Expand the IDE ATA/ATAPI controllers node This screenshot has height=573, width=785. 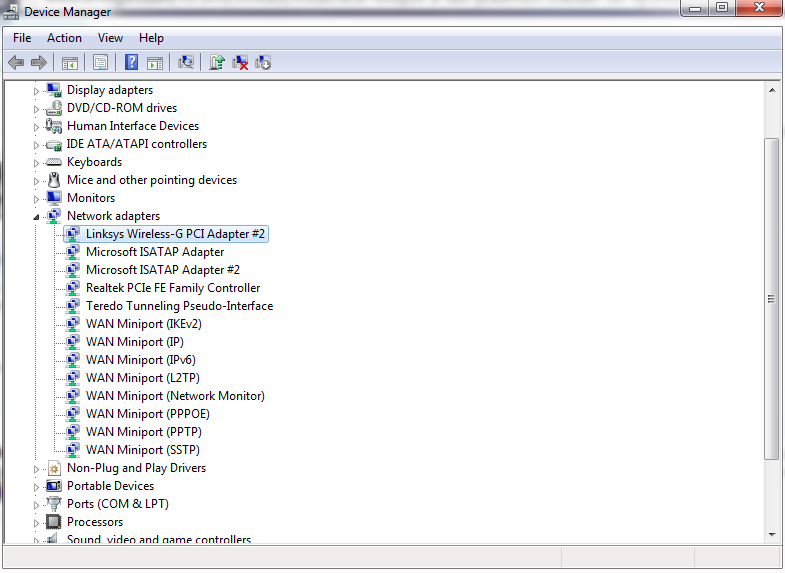pos(36,145)
